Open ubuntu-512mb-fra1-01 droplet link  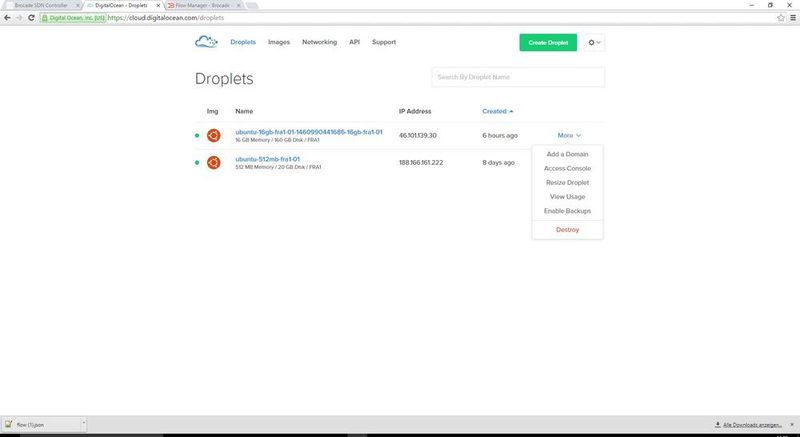[267, 159]
